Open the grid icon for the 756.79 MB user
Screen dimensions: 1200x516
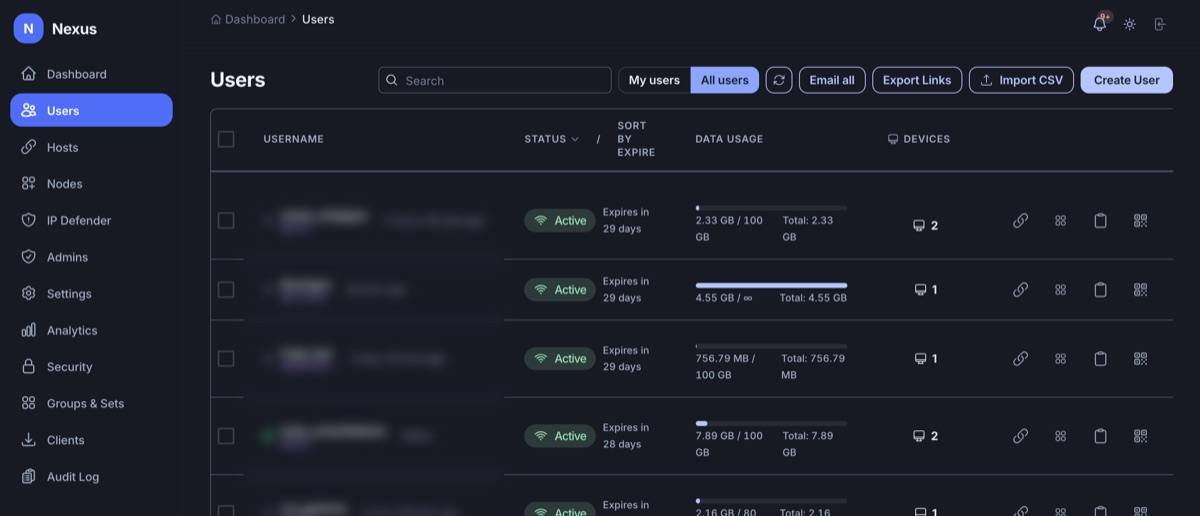coord(1061,358)
